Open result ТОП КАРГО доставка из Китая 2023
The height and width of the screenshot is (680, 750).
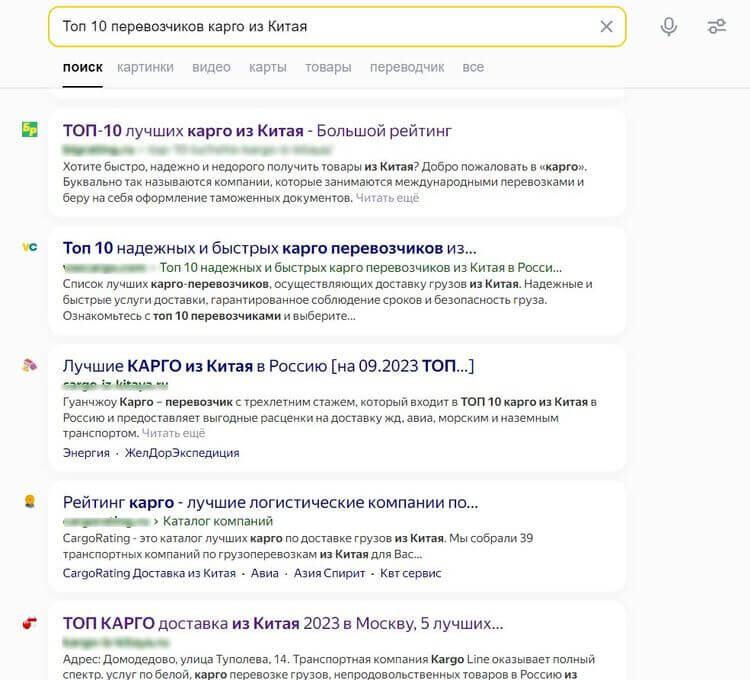tap(283, 624)
